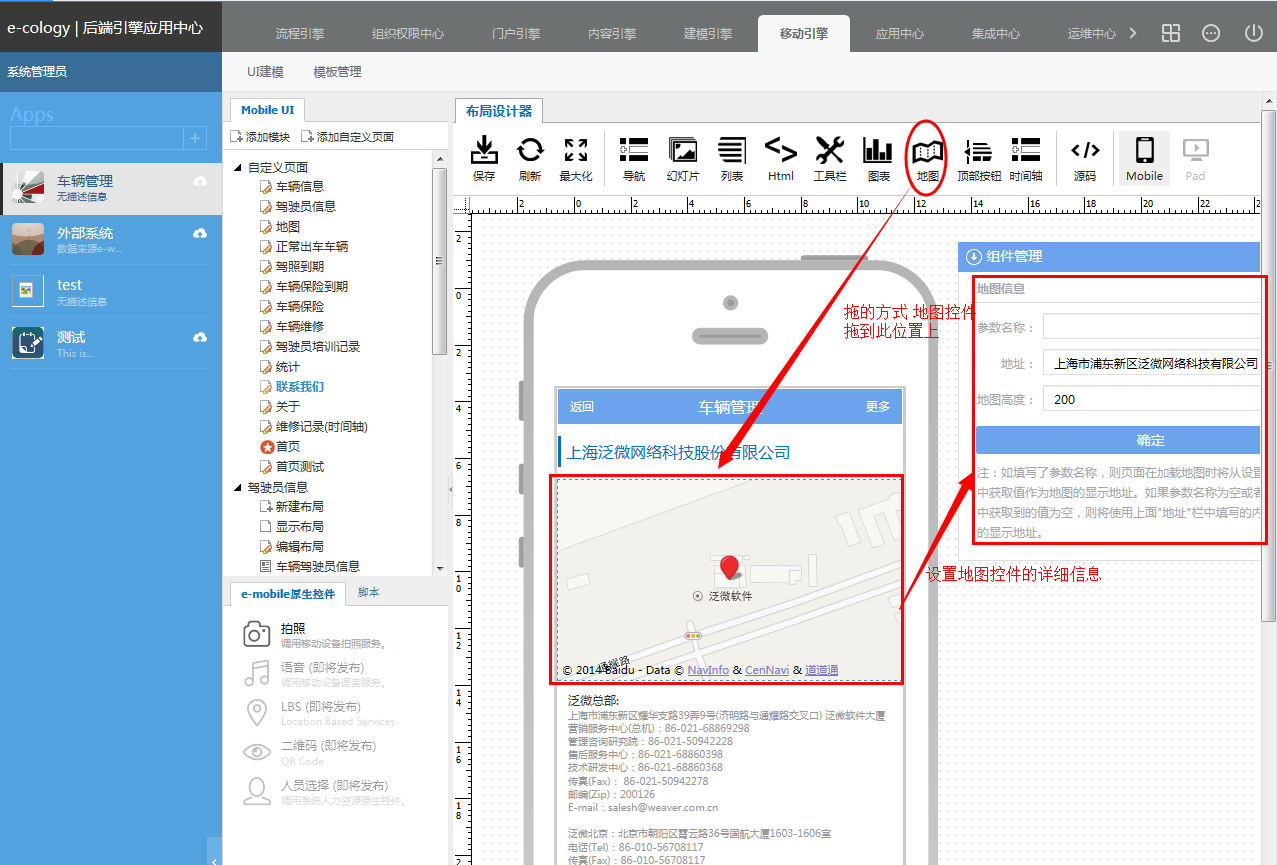
Task: Switch to the 脚本 tab
Action: coord(369,592)
